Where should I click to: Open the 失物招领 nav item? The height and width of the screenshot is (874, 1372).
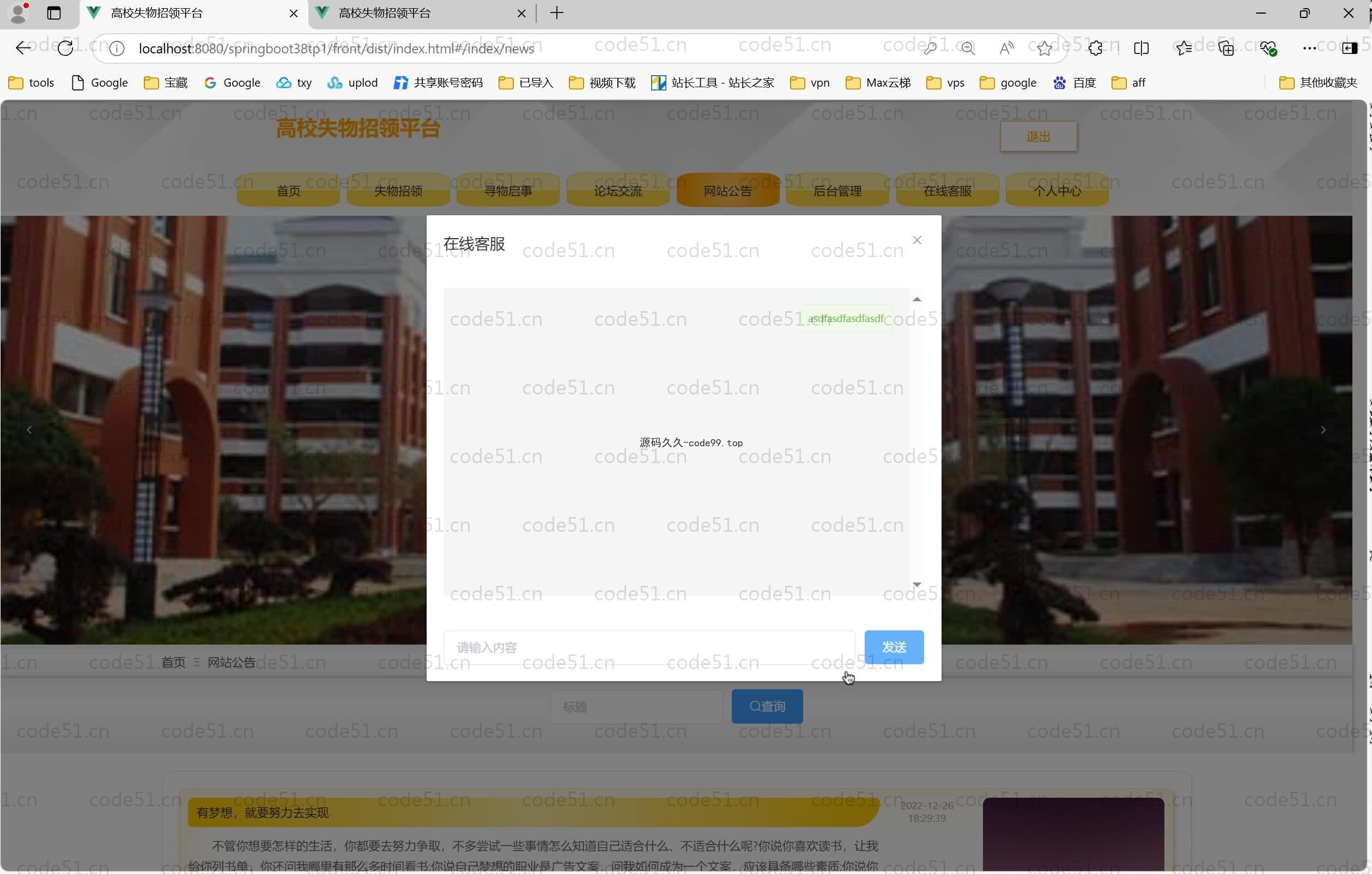pos(398,190)
